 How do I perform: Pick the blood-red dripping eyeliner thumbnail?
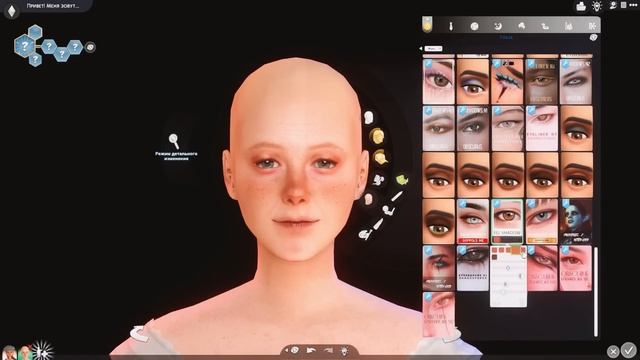click(x=507, y=81)
